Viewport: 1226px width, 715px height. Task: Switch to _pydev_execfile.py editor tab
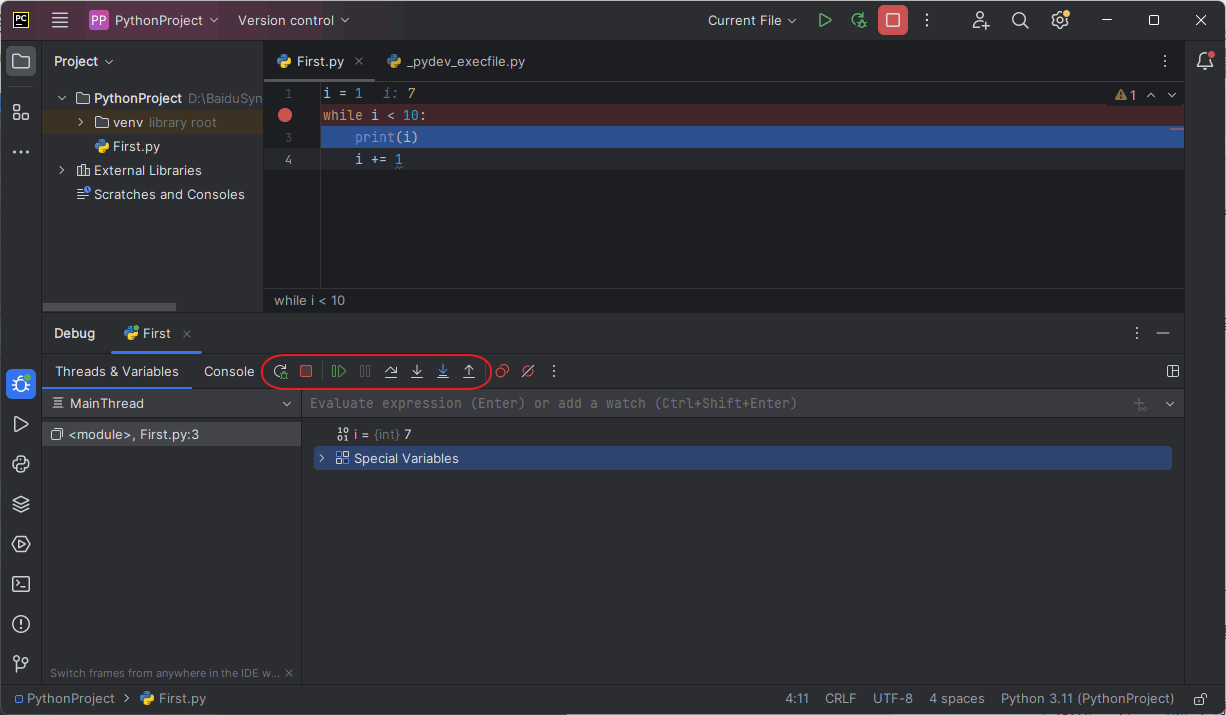(465, 61)
